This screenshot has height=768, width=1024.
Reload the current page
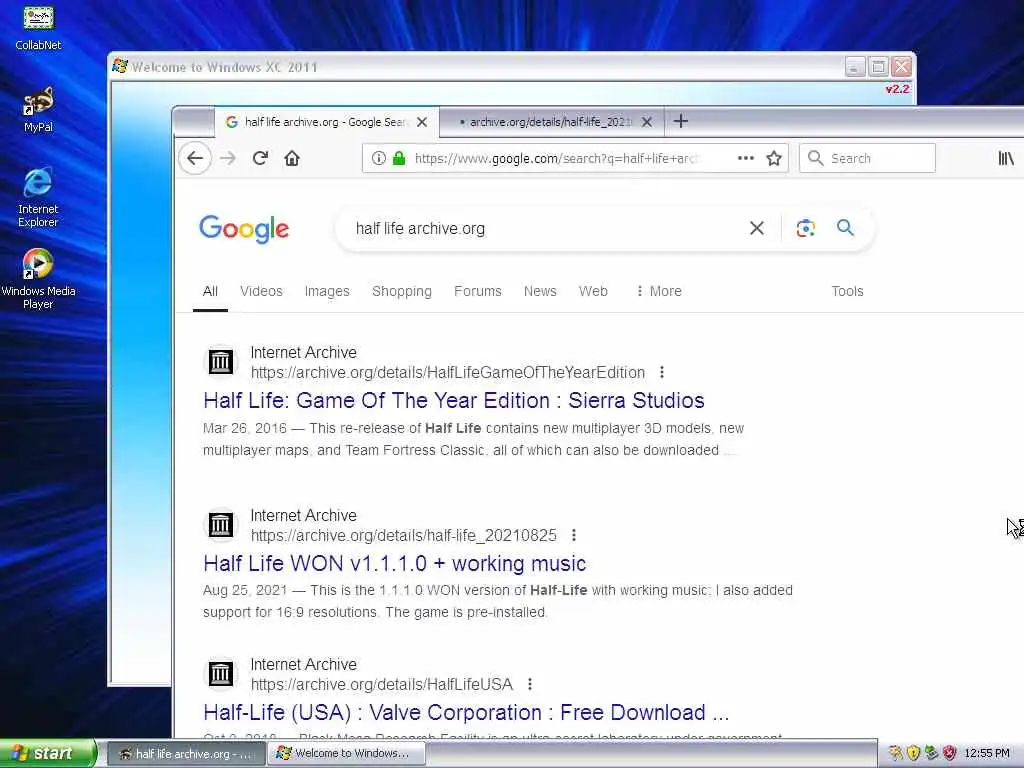point(260,158)
